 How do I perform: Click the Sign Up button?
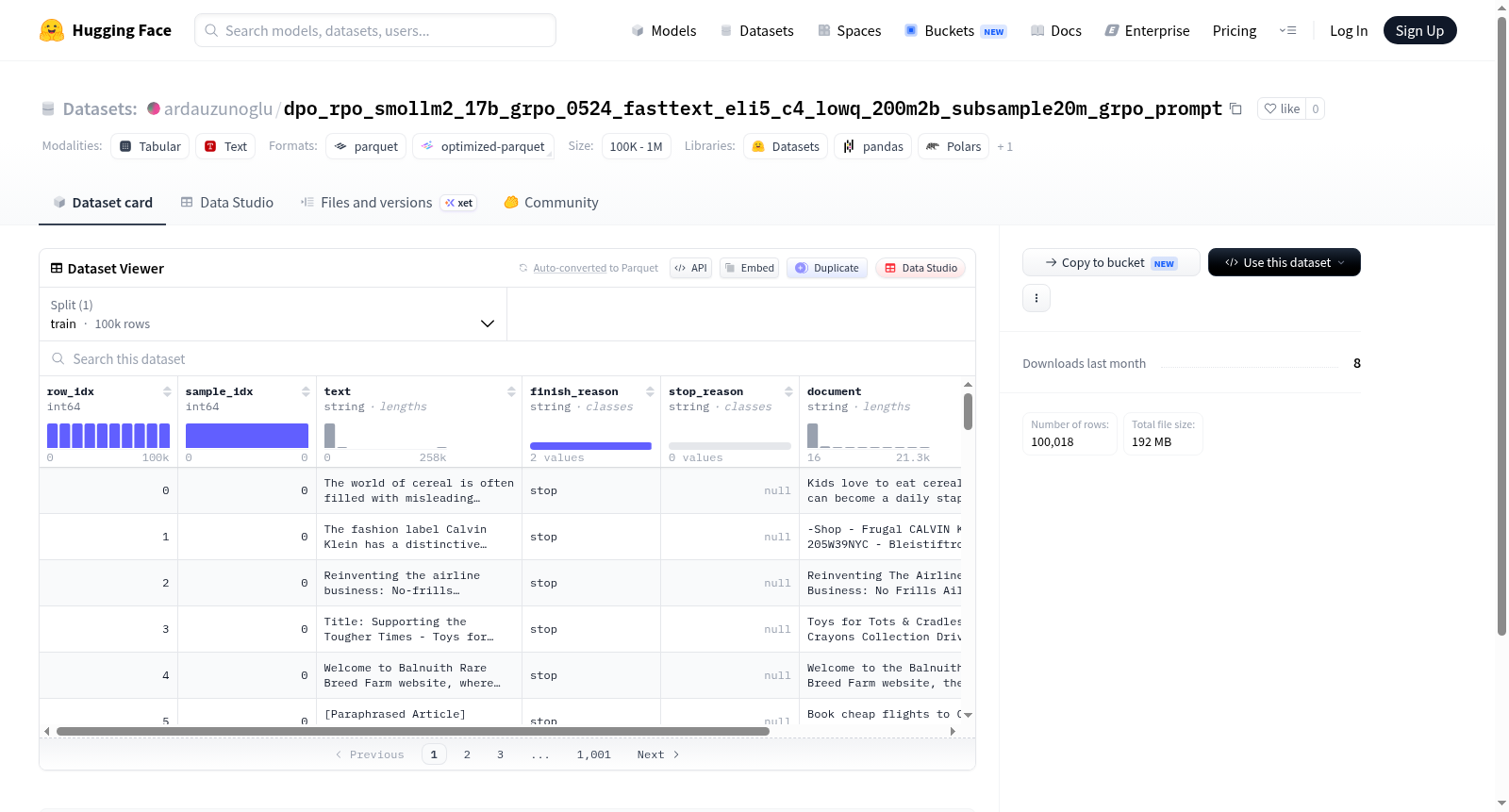click(1419, 30)
